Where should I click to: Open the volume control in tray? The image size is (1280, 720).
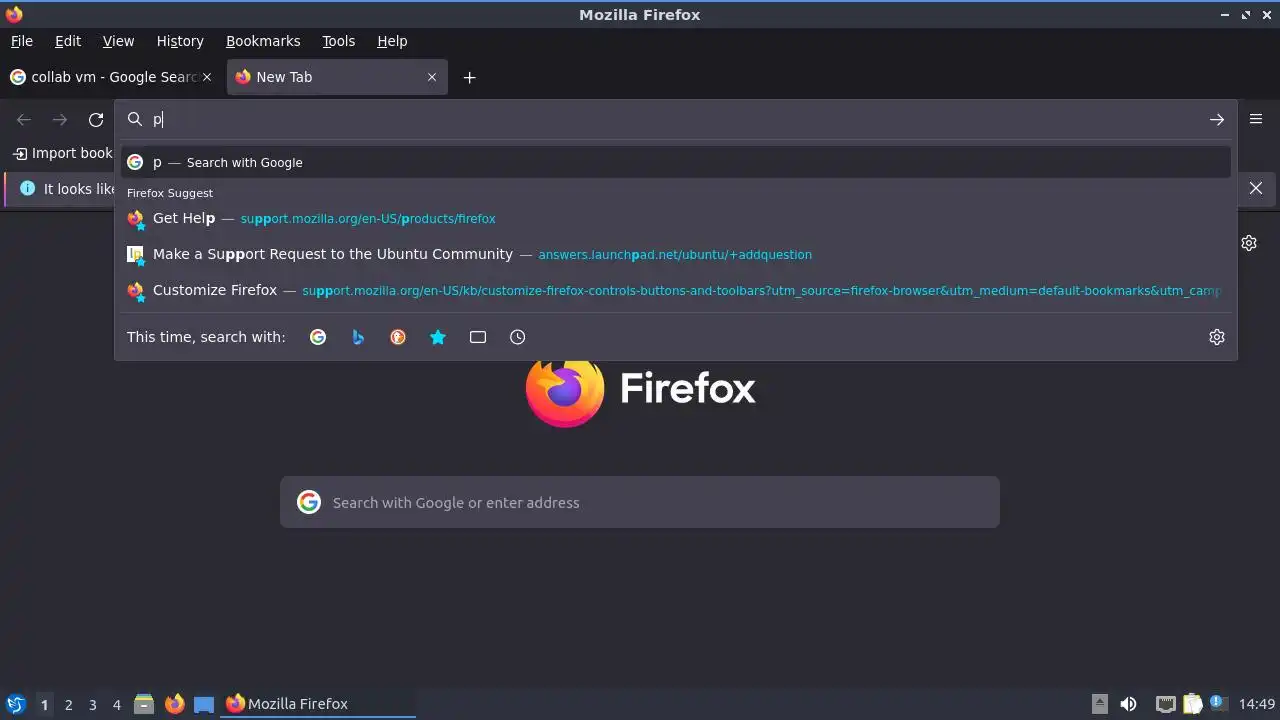click(x=1128, y=704)
